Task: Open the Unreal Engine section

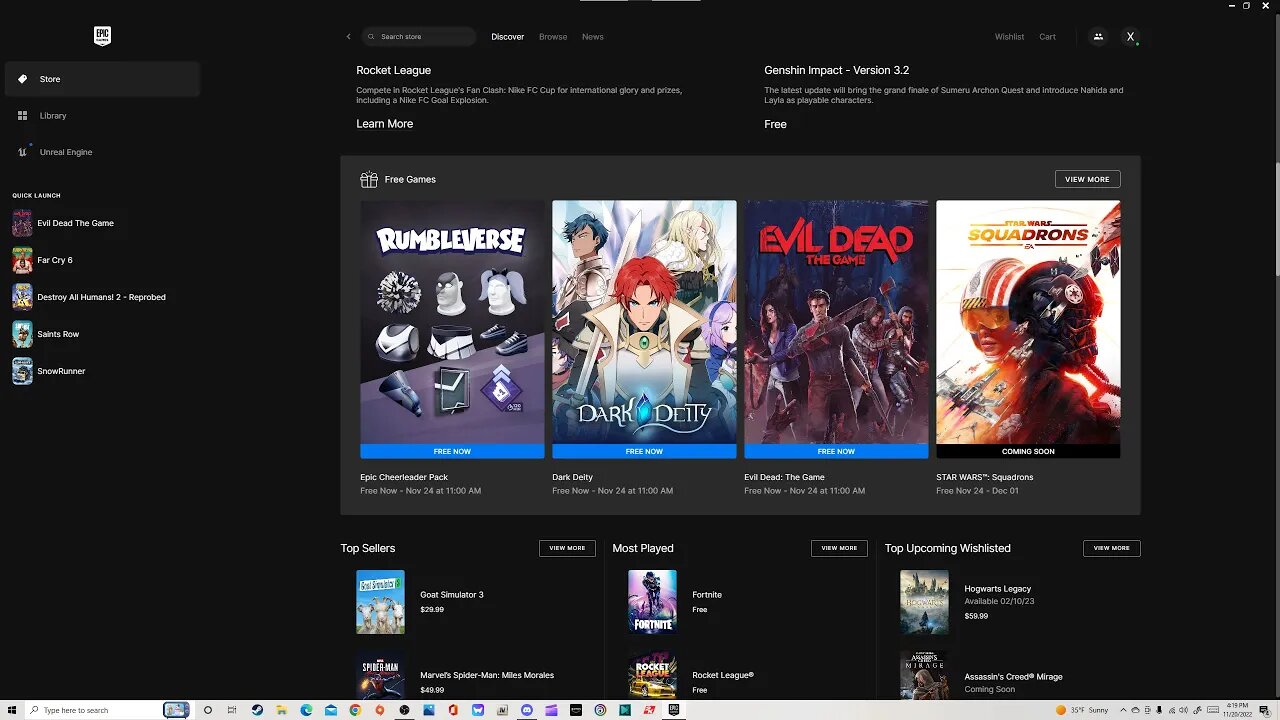Action: (102, 152)
